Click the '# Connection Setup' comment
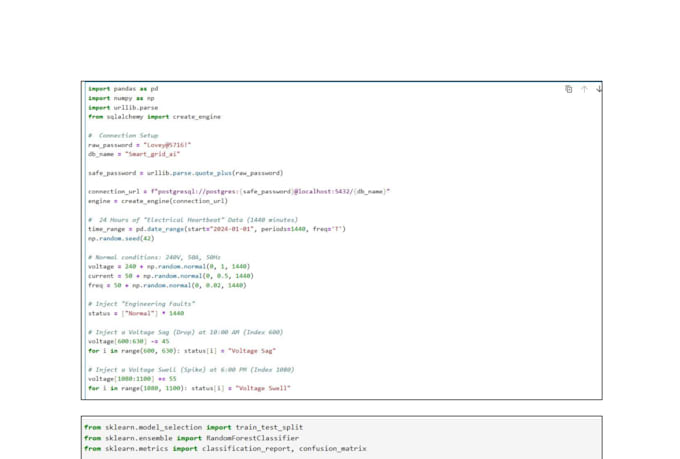 point(123,135)
